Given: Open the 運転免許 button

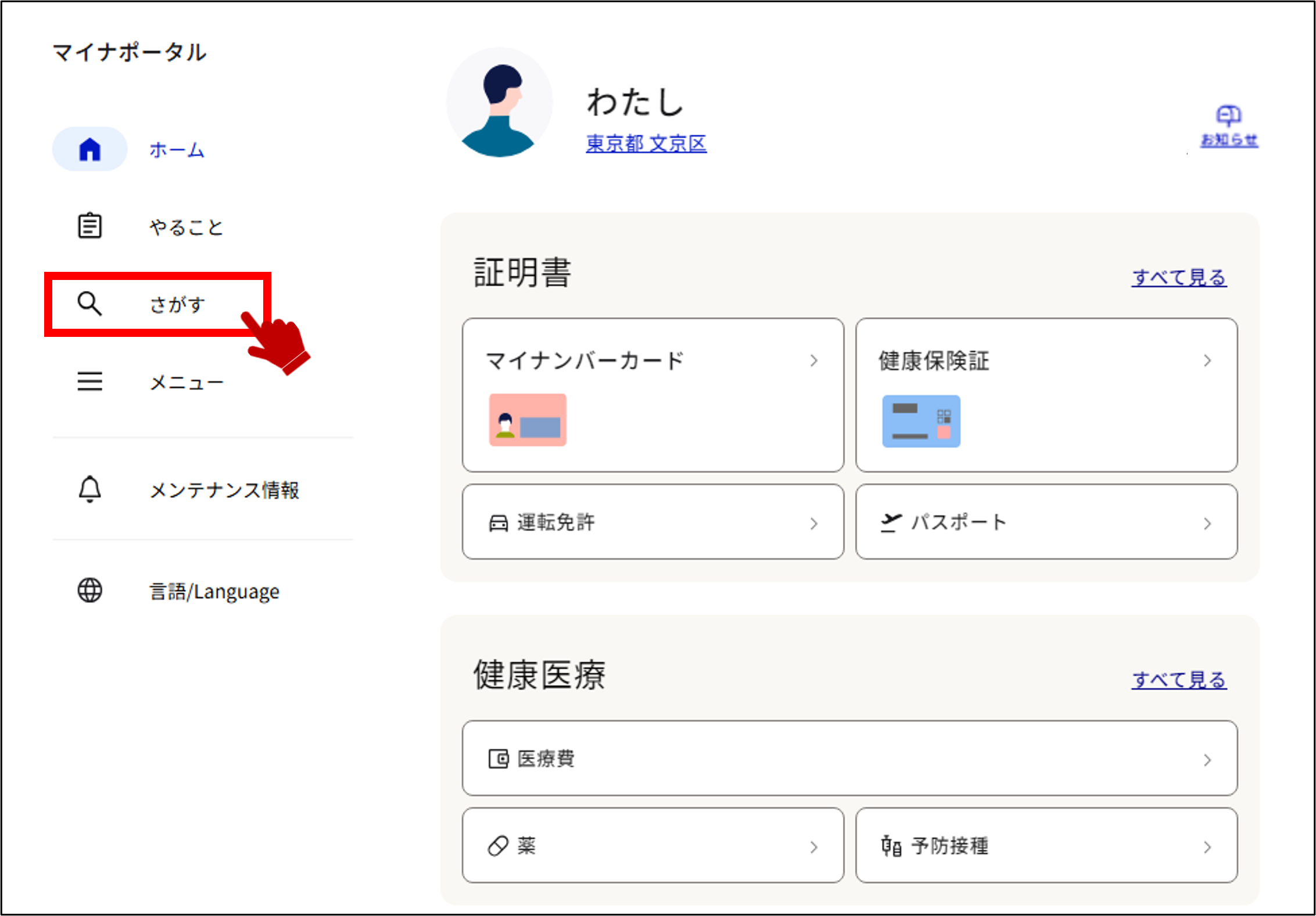Looking at the screenshot, I should coord(653,522).
